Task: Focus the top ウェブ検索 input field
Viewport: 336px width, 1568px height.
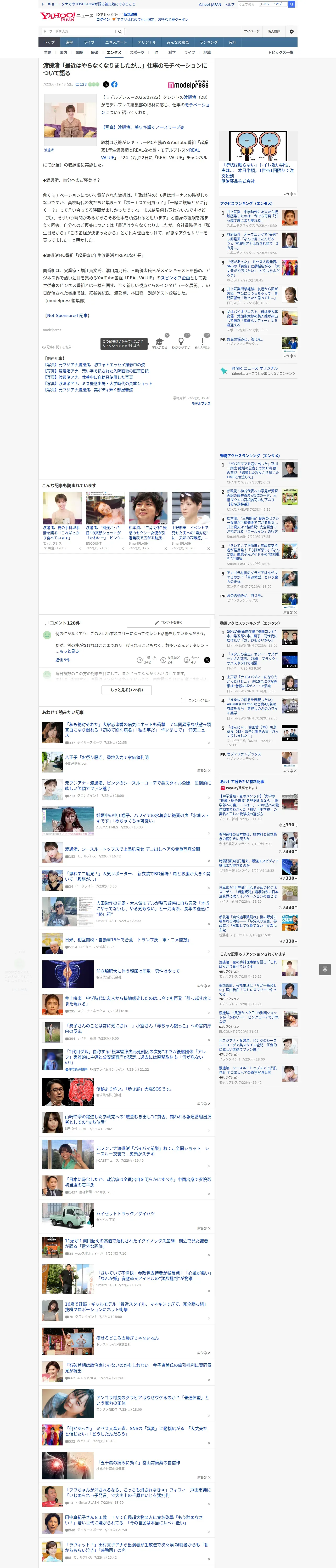Action: 263,4
